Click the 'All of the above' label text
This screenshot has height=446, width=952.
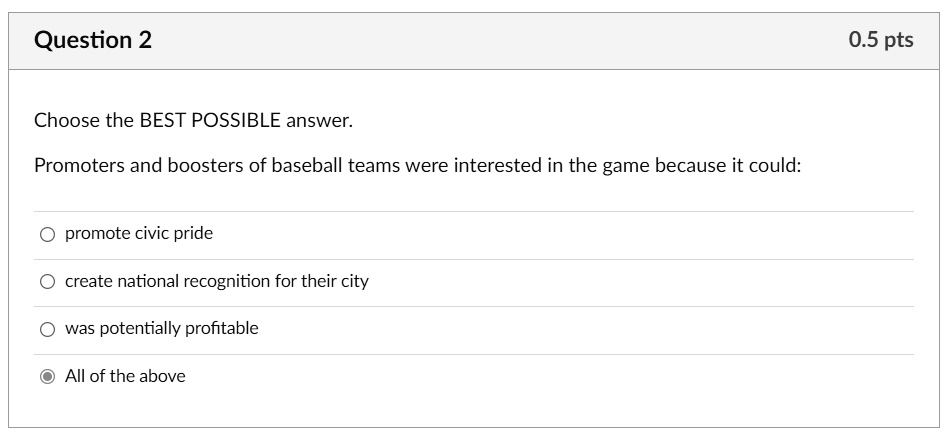point(125,376)
